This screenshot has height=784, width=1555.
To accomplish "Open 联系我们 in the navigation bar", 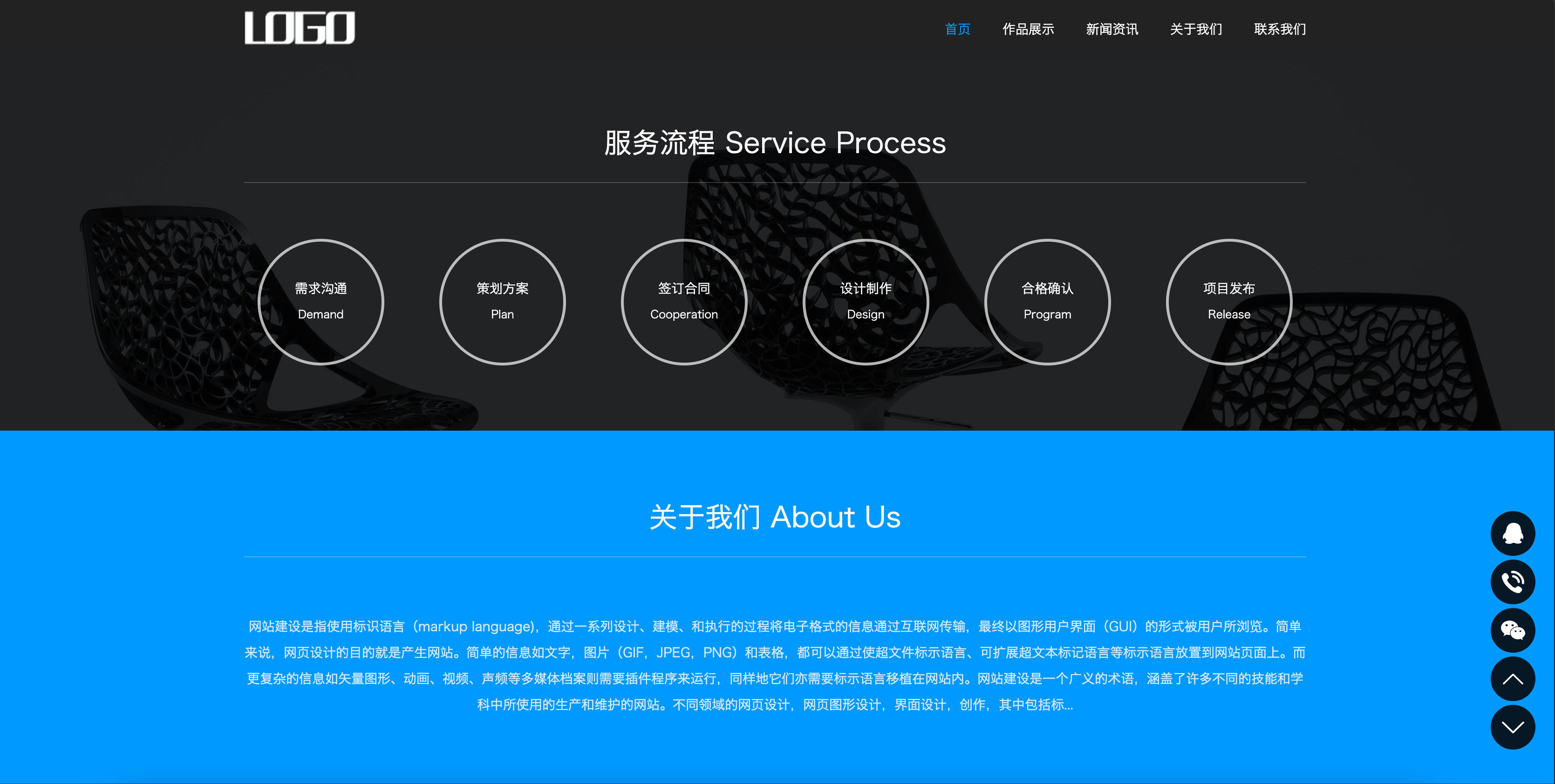I will [x=1280, y=29].
